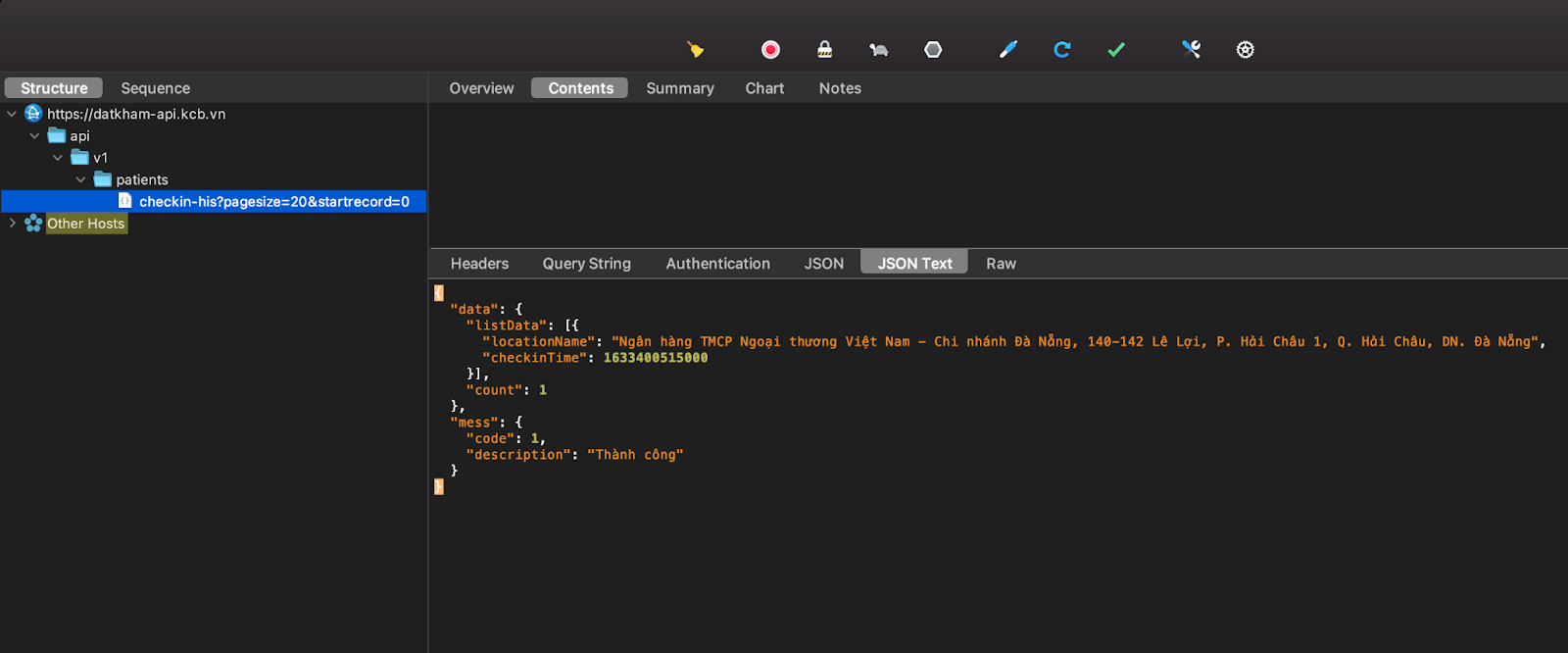Click the api folder icon
The width and height of the screenshot is (1568, 653).
coord(57,135)
